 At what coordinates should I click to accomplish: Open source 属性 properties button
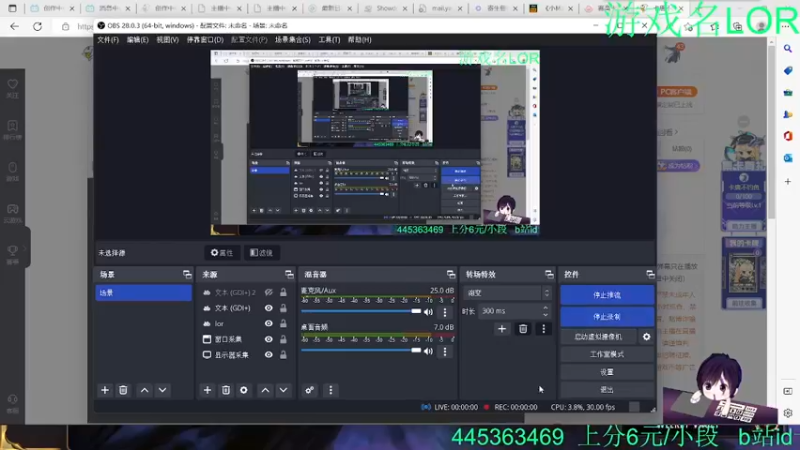pyautogui.click(x=222, y=253)
